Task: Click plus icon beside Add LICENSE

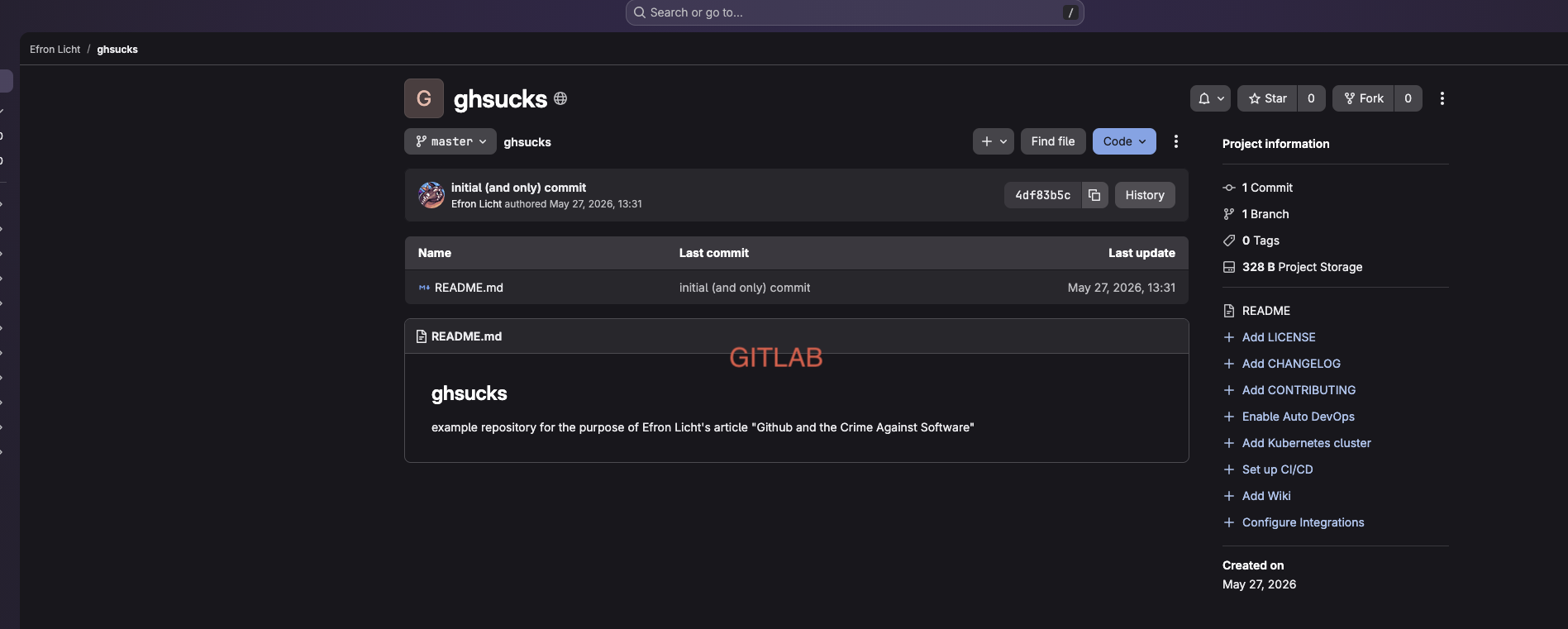Action: point(1229,337)
